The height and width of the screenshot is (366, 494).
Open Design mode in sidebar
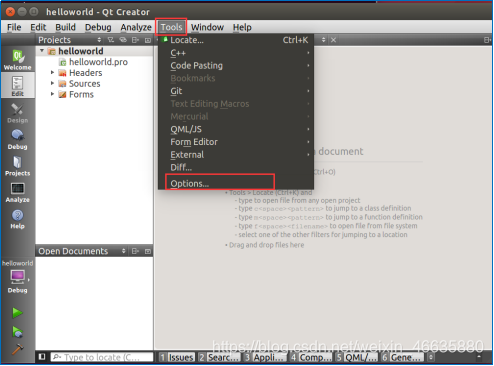pyautogui.click(x=17, y=113)
